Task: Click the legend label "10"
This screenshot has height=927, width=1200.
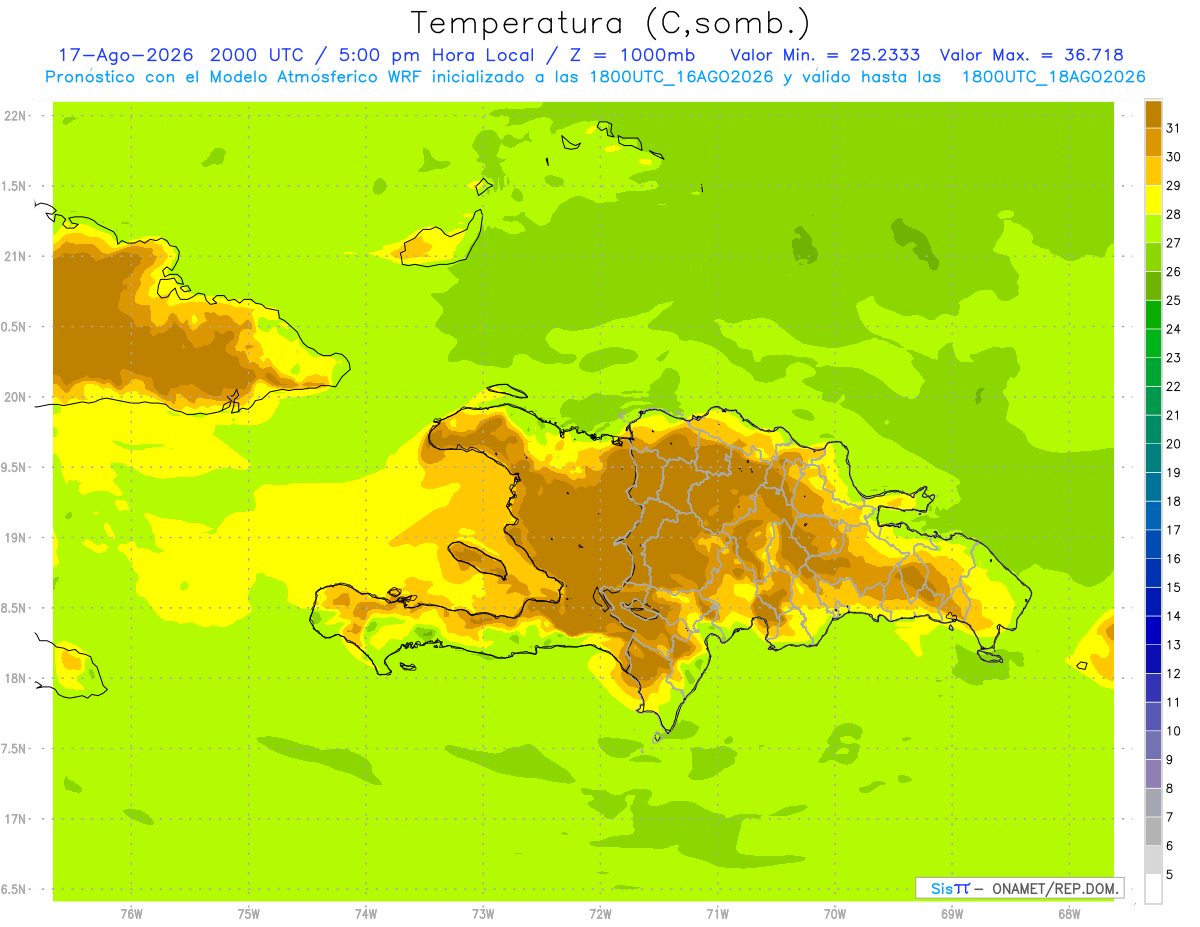Action: click(x=1173, y=731)
